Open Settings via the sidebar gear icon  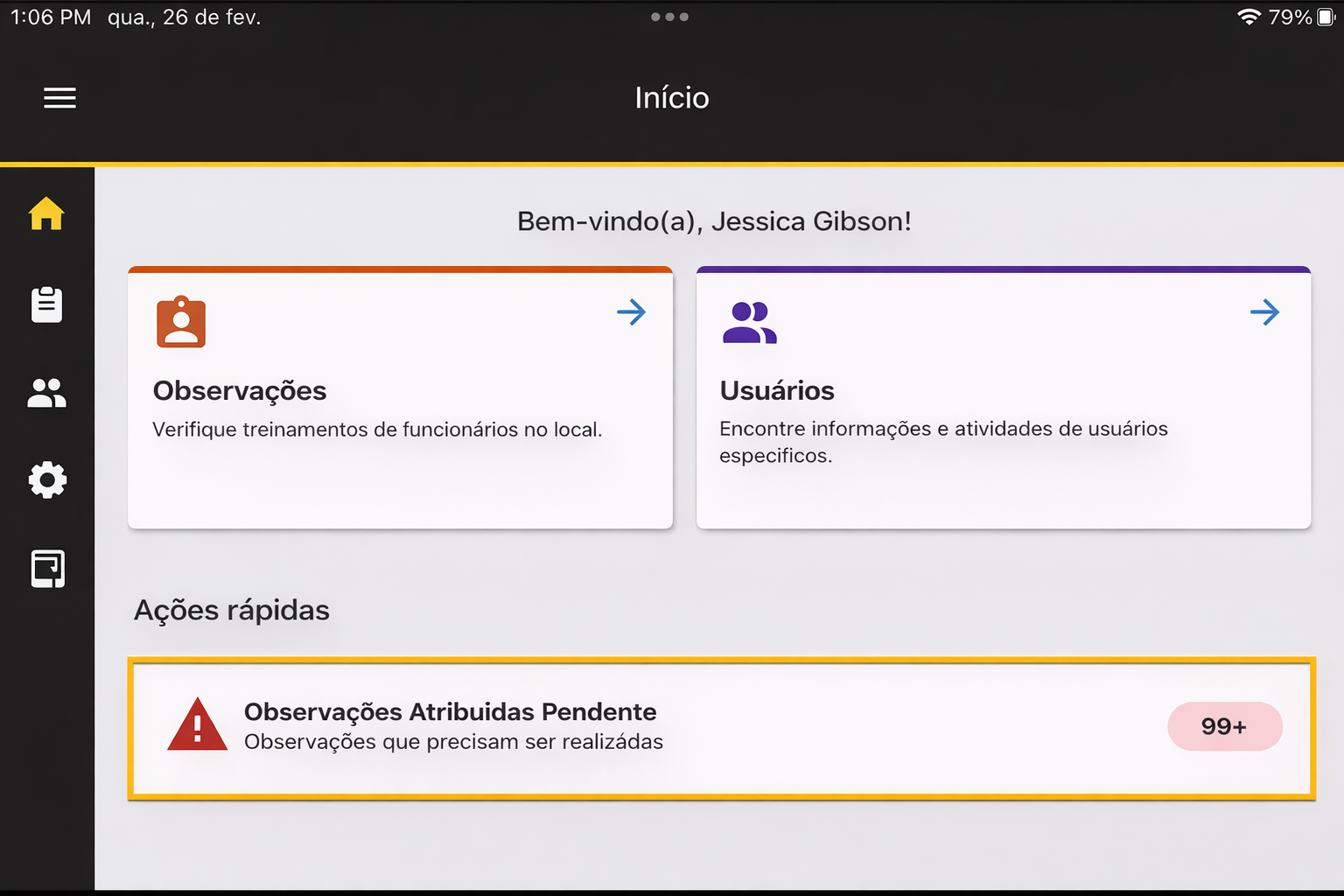(47, 479)
